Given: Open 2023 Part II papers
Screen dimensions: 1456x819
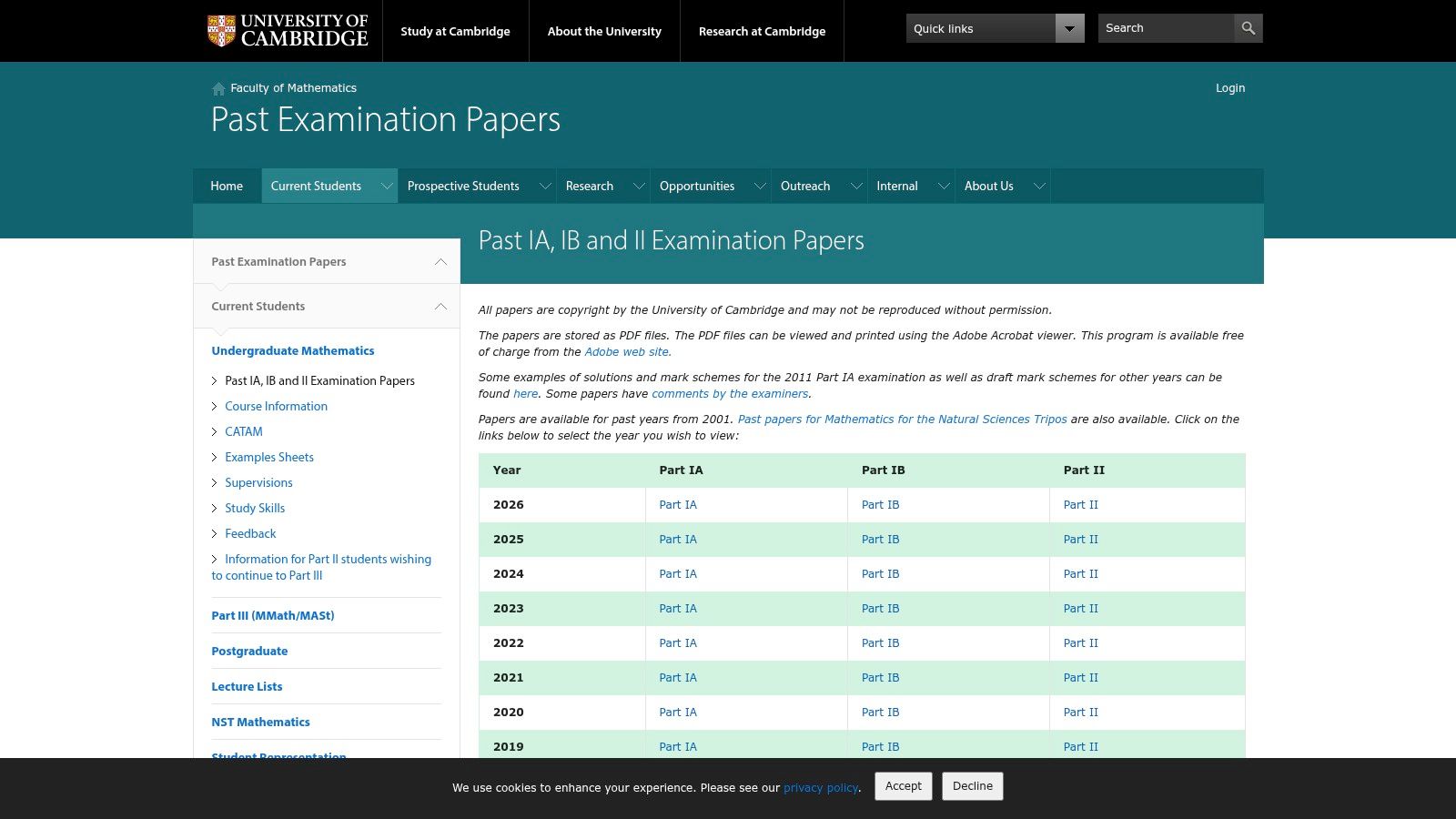Looking at the screenshot, I should point(1081,609).
